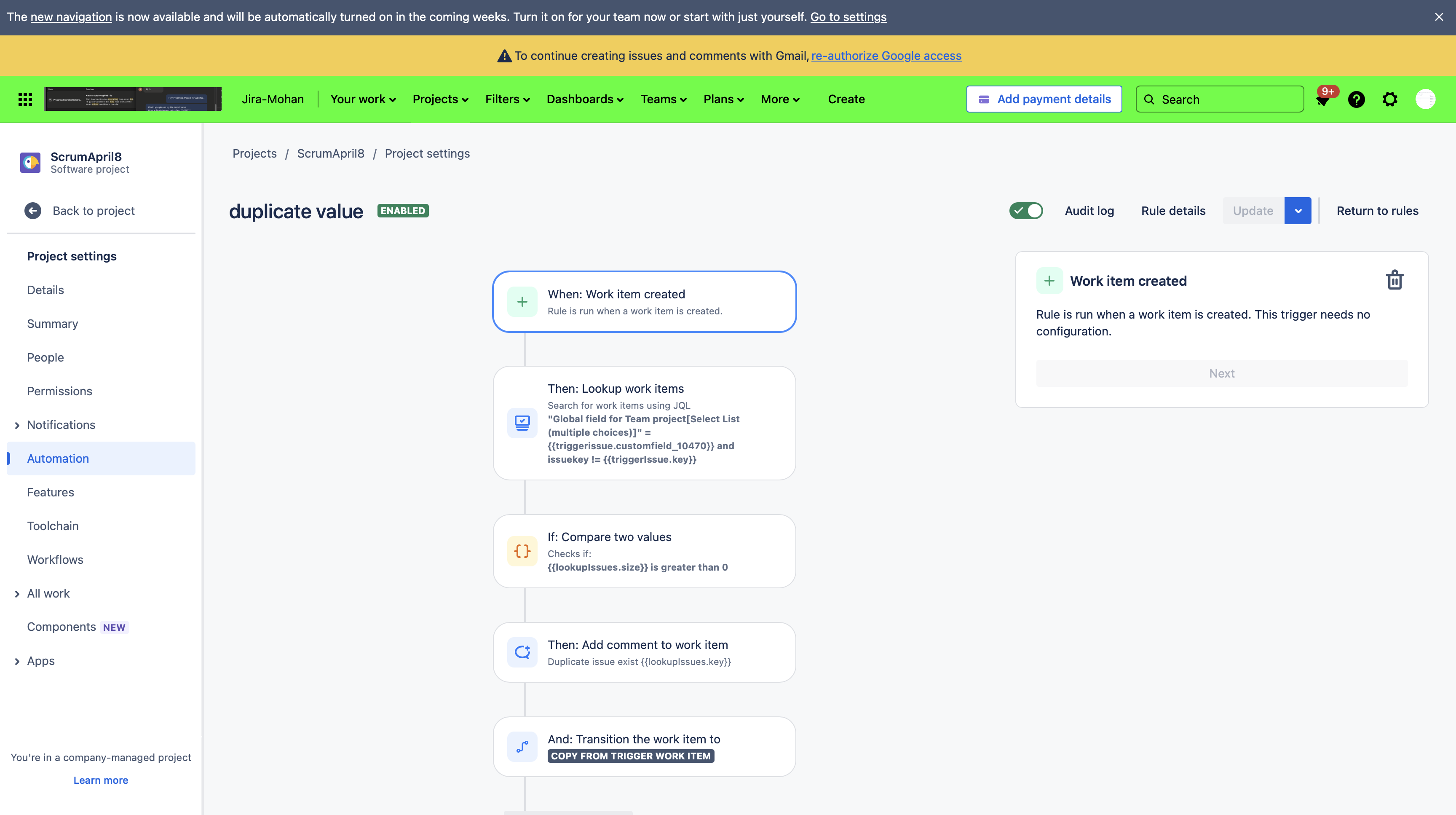This screenshot has height=815, width=1456.
Task: Toggle the rule enabled switch off
Action: [x=1026, y=211]
